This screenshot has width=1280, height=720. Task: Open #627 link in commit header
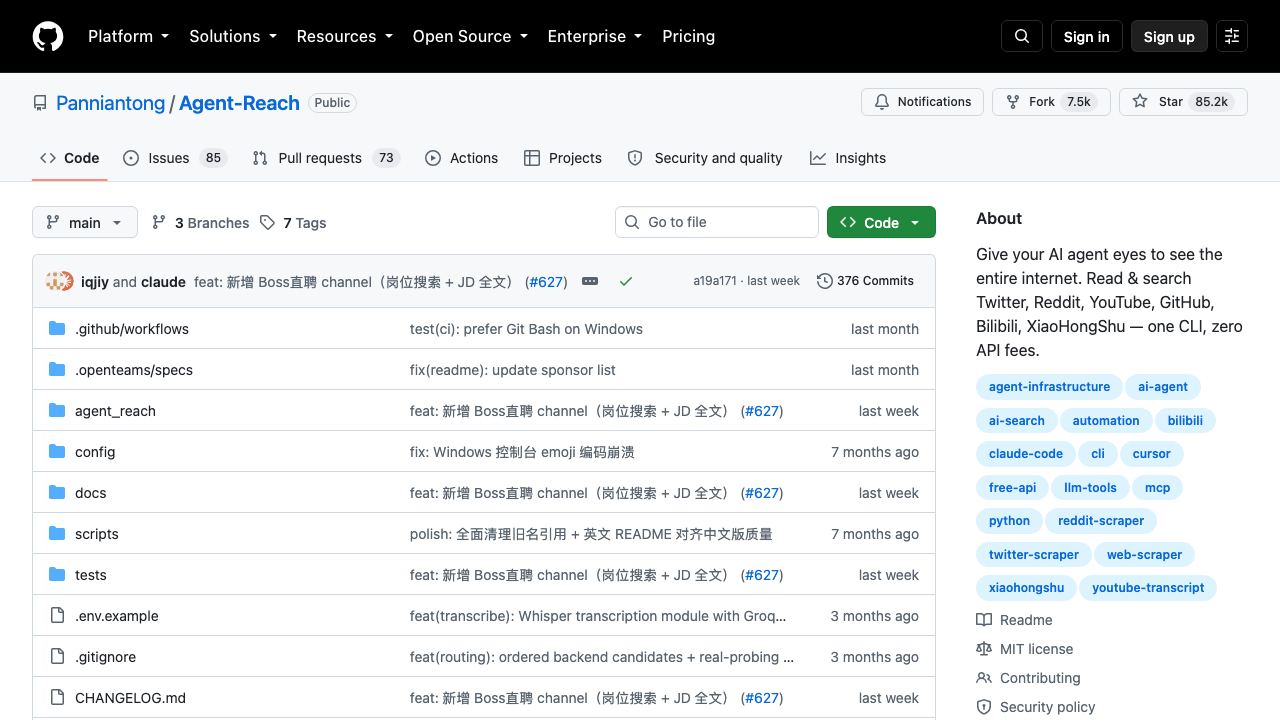click(x=546, y=282)
